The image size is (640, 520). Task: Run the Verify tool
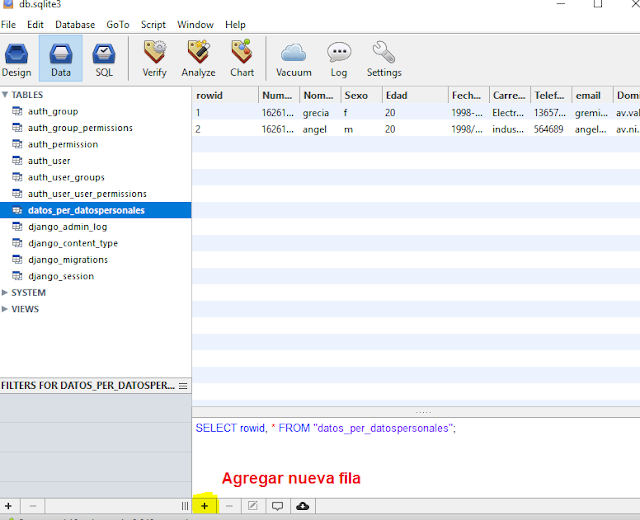click(x=154, y=59)
